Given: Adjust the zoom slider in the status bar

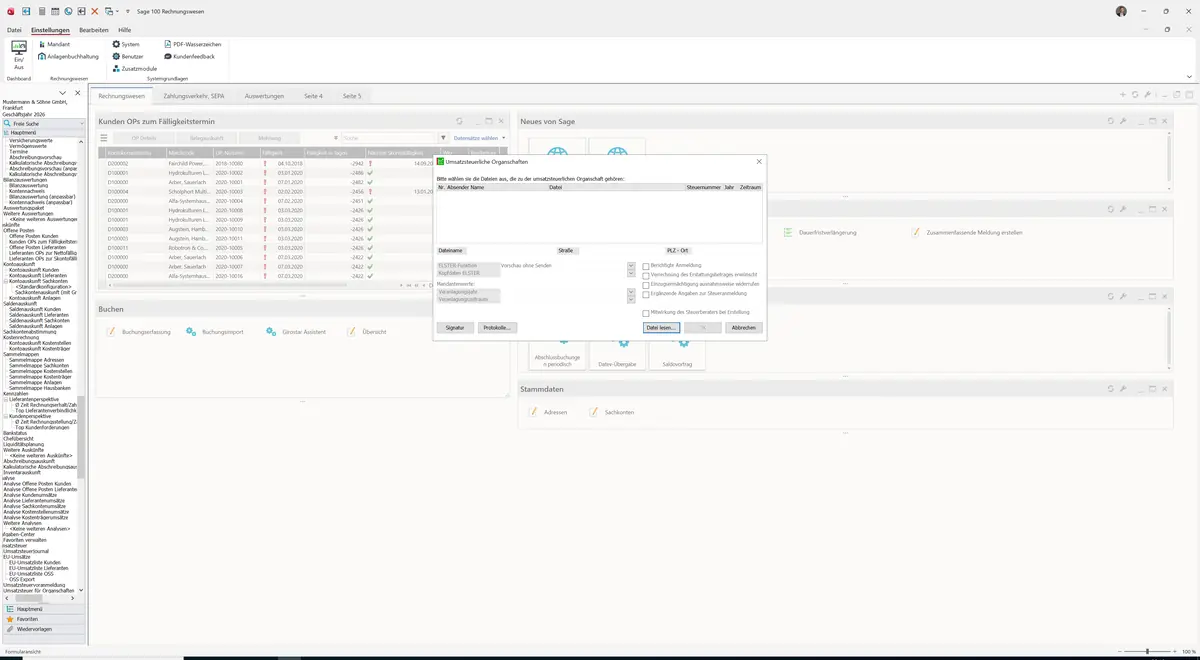Looking at the screenshot, I should (x=1147, y=651).
